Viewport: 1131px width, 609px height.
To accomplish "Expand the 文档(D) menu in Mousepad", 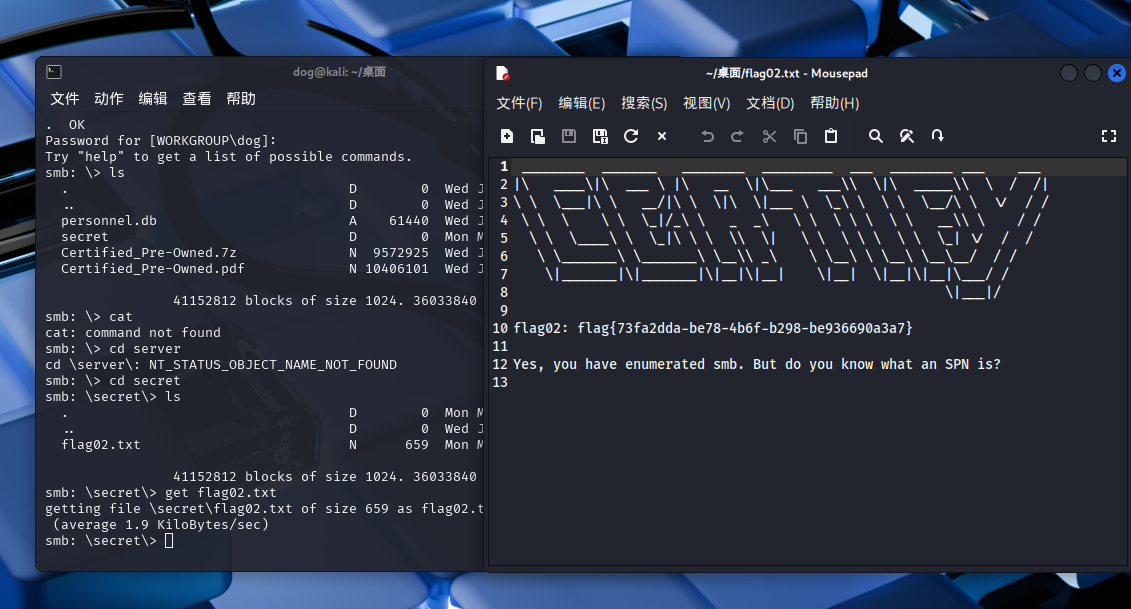I will tap(770, 103).
